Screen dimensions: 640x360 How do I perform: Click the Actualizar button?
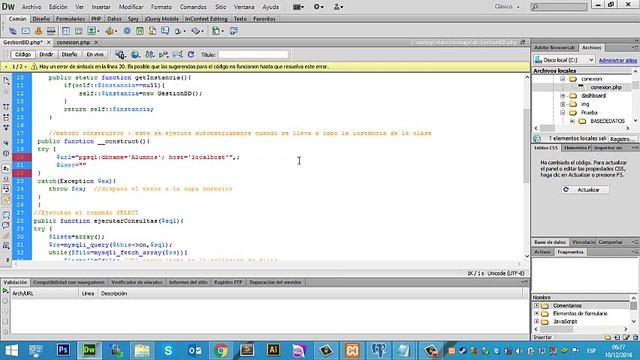coord(585,190)
